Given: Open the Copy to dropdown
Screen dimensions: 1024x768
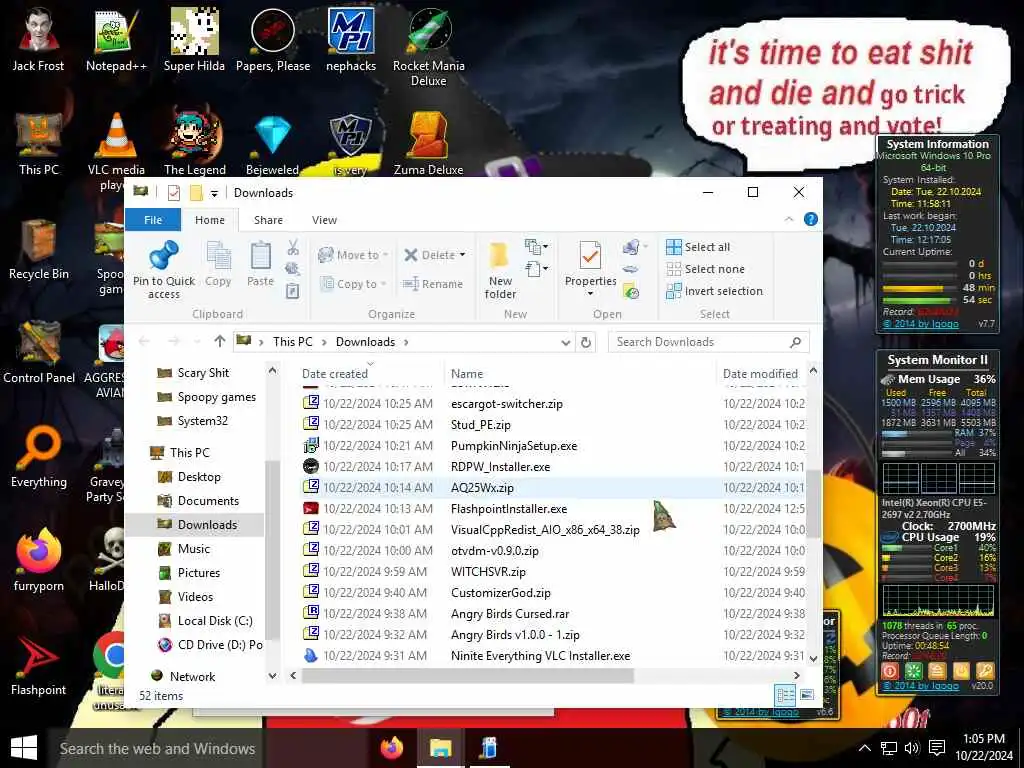Looking at the screenshot, I should (353, 283).
